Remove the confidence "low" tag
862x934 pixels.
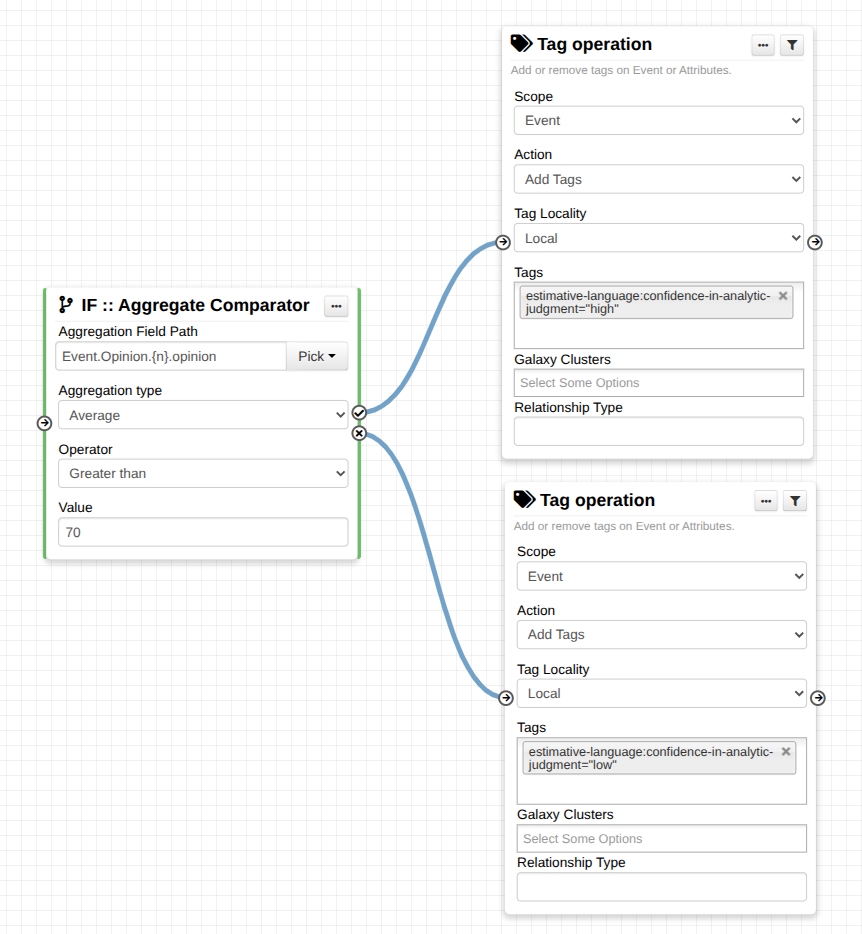(786, 752)
